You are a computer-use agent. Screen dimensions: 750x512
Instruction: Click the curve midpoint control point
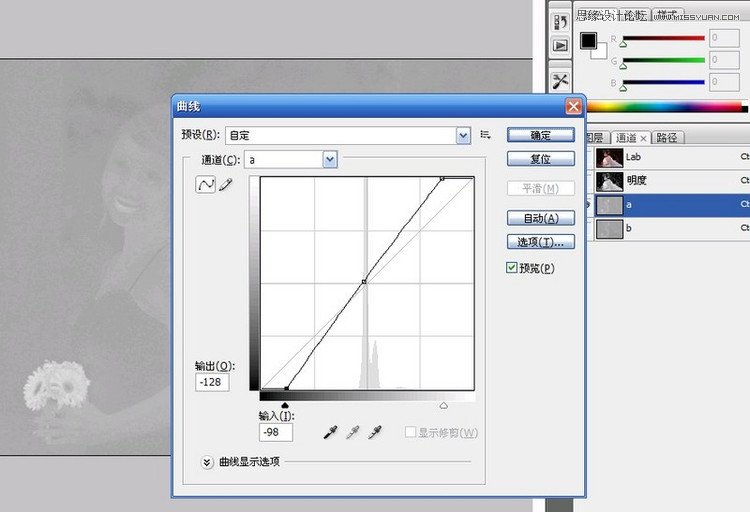pyautogui.click(x=364, y=282)
